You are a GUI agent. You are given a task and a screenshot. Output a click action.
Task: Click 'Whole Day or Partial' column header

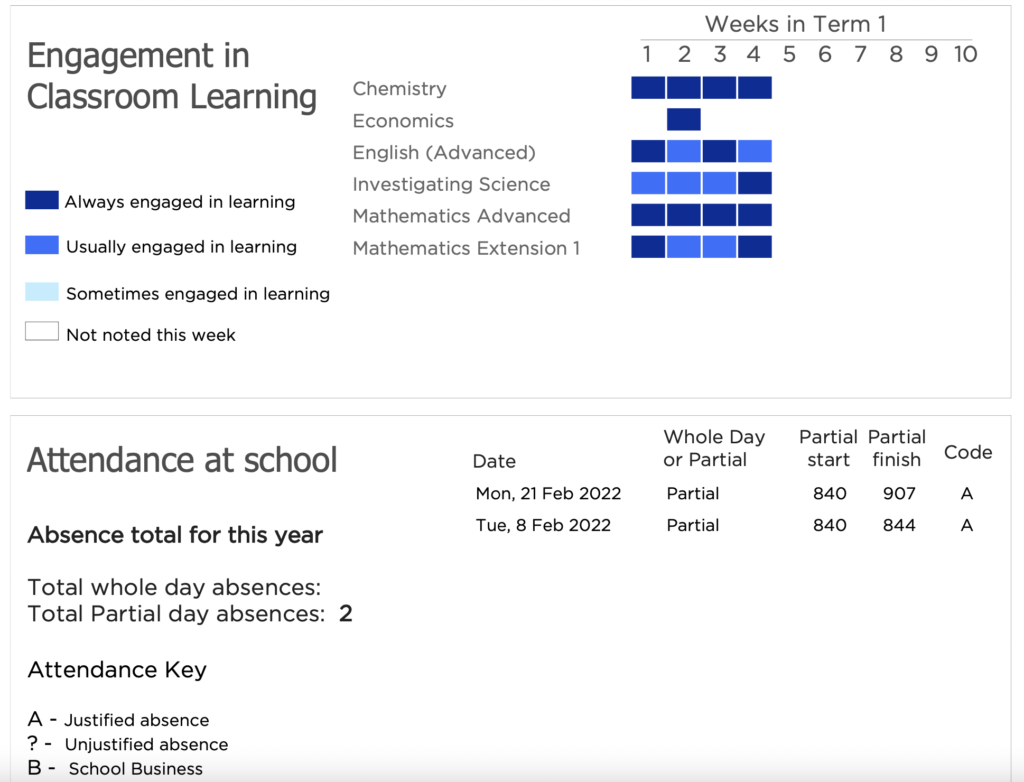coord(714,448)
